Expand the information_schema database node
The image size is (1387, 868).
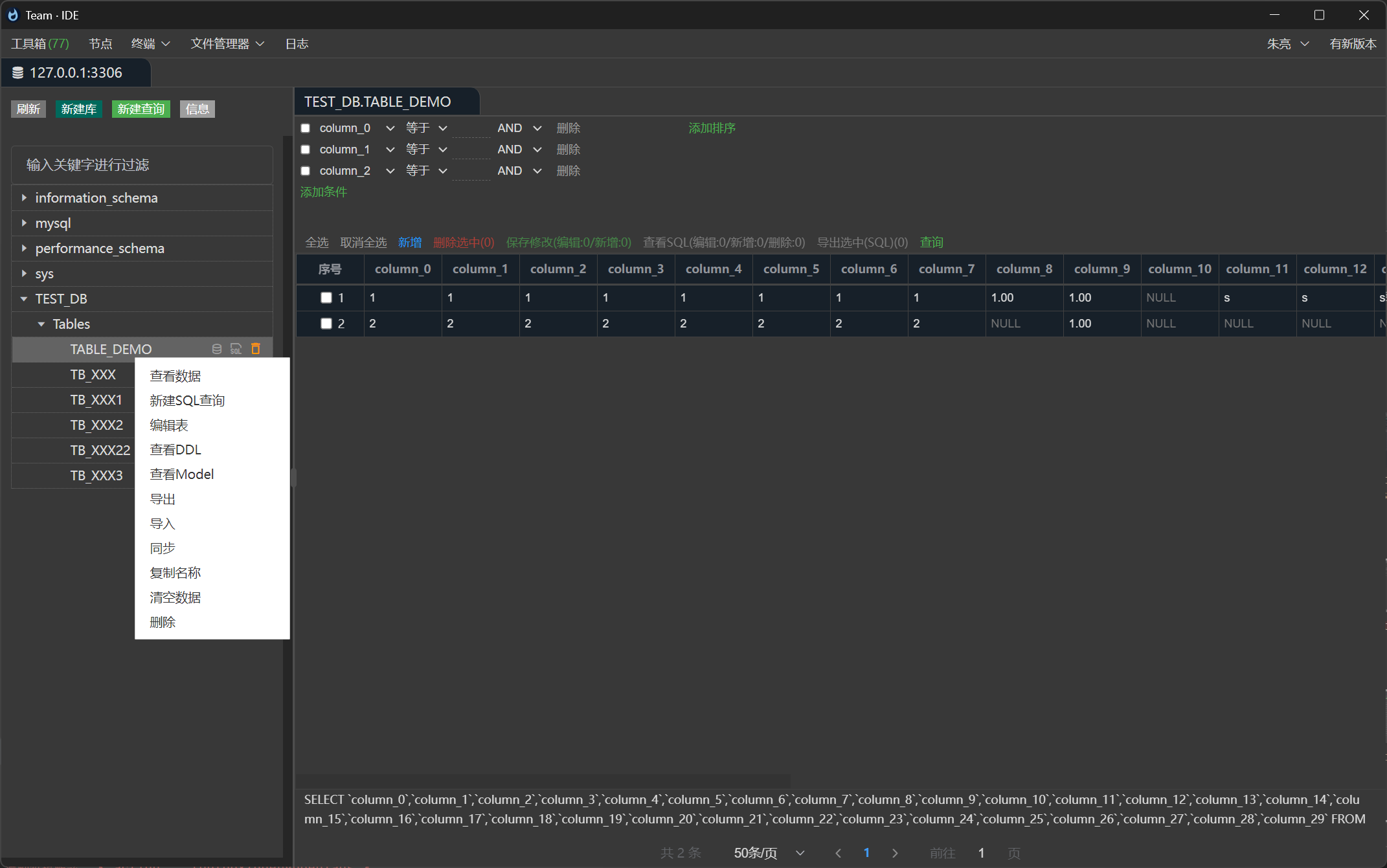pyautogui.click(x=25, y=197)
